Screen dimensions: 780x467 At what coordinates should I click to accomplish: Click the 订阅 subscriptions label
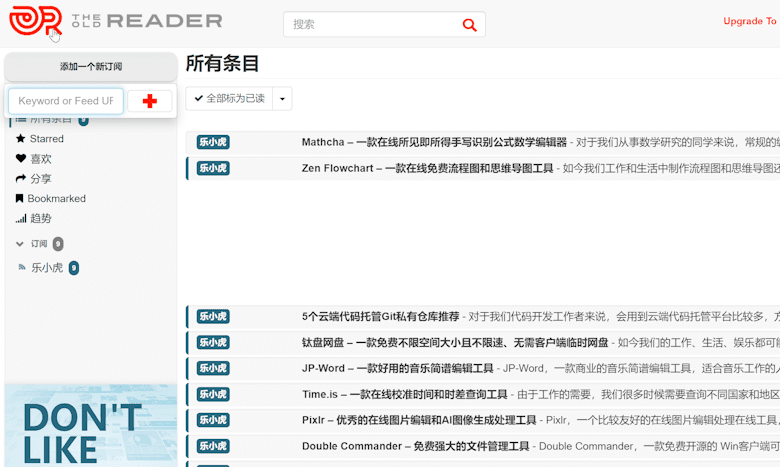pyautogui.click(x=39, y=244)
